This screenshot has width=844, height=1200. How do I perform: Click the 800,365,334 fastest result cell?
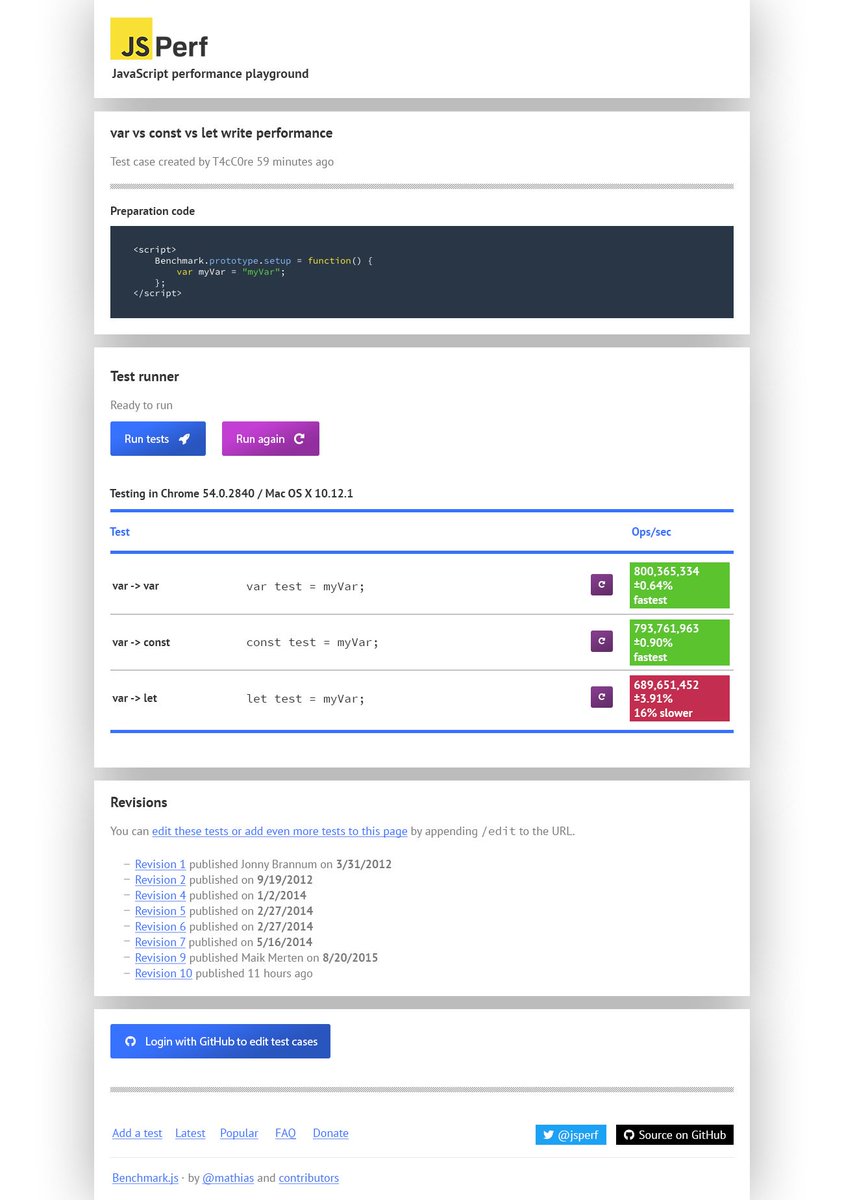click(680, 585)
